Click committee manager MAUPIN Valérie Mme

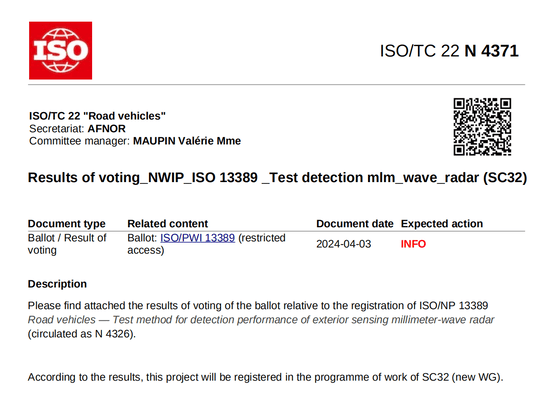pos(187,141)
